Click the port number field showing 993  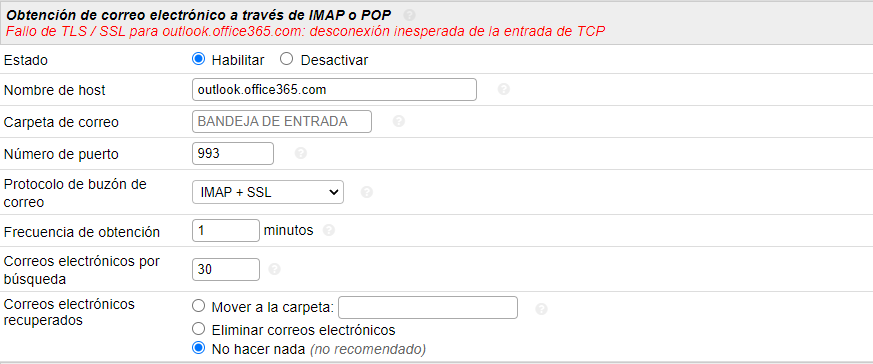(233, 154)
